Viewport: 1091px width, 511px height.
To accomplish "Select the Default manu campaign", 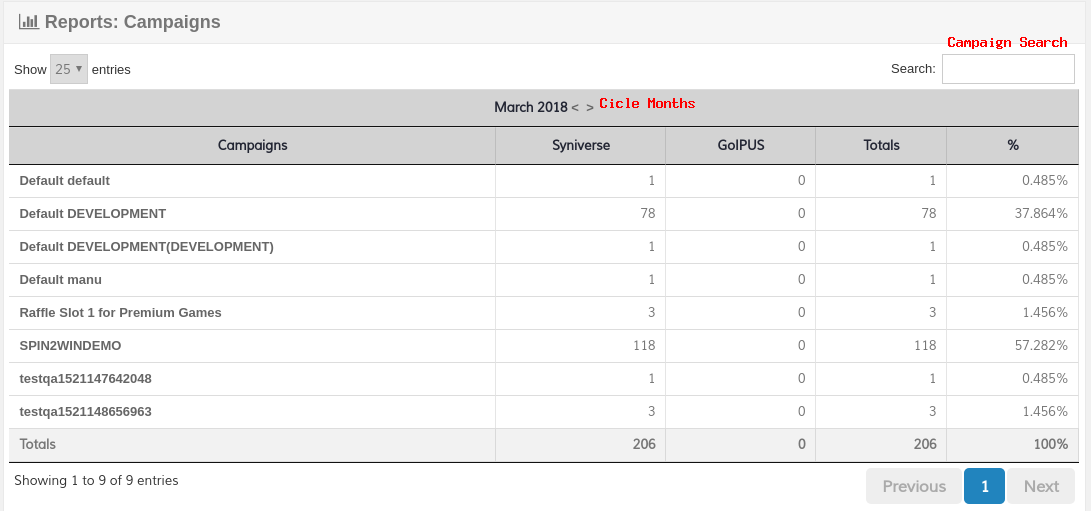I will 61,280.
